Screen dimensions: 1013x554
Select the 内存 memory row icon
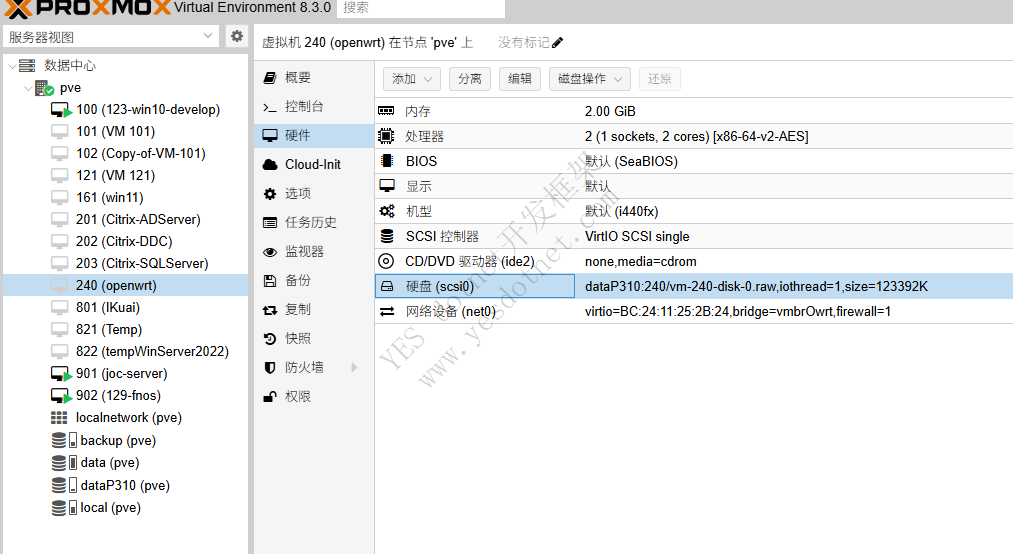pyautogui.click(x=386, y=111)
